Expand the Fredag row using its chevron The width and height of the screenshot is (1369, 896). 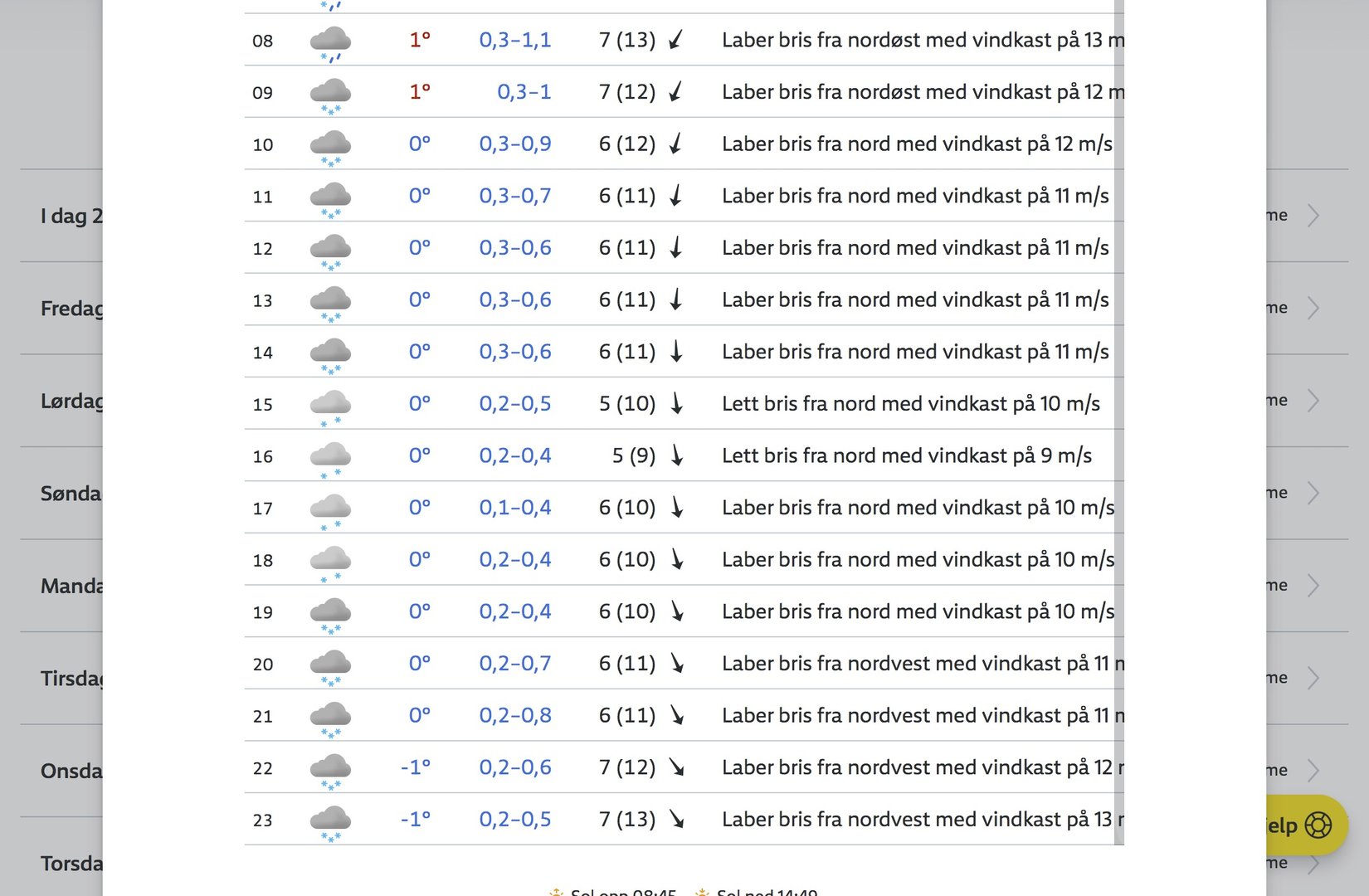pyautogui.click(x=1313, y=309)
